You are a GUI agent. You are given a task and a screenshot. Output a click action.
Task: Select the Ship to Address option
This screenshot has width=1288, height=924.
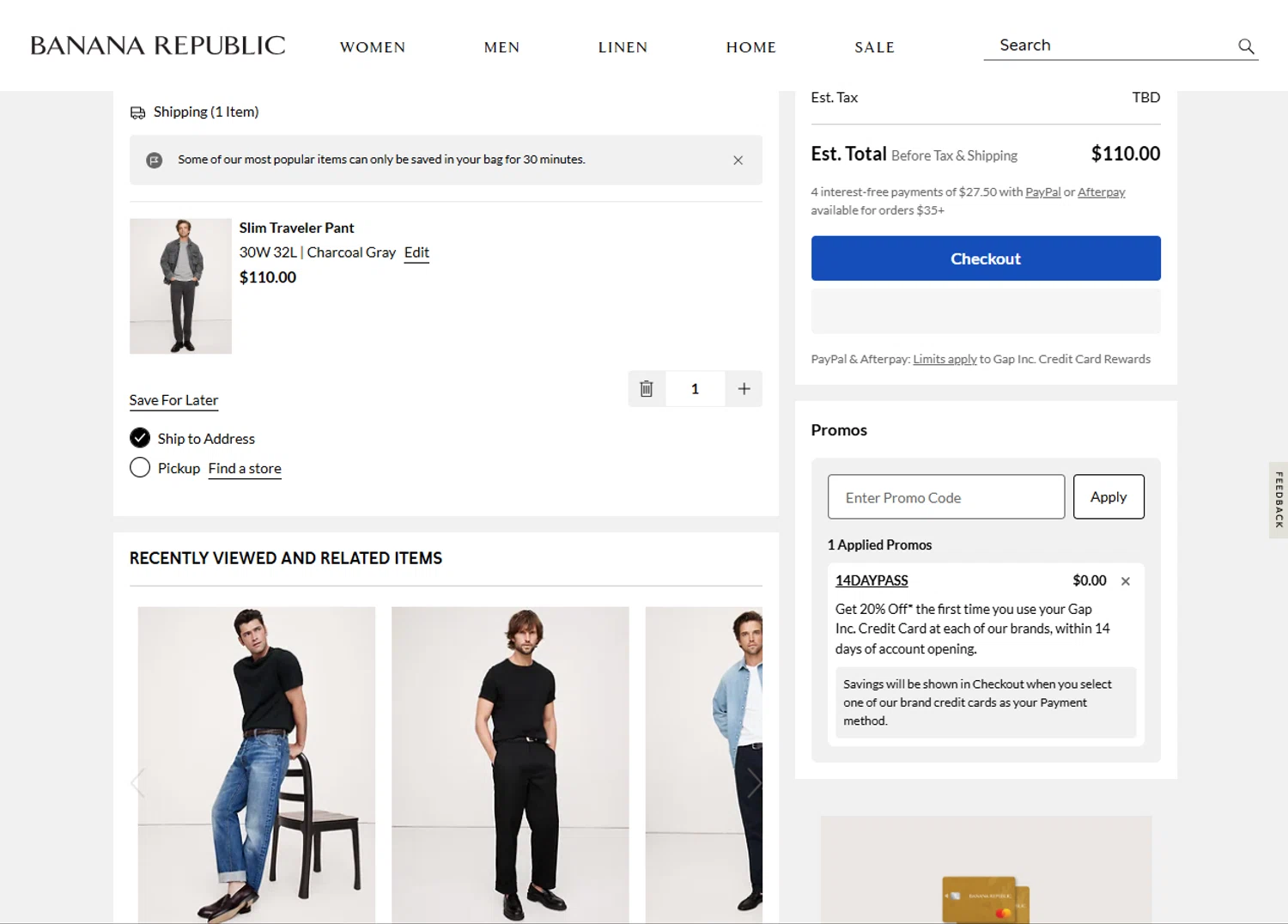click(x=140, y=438)
